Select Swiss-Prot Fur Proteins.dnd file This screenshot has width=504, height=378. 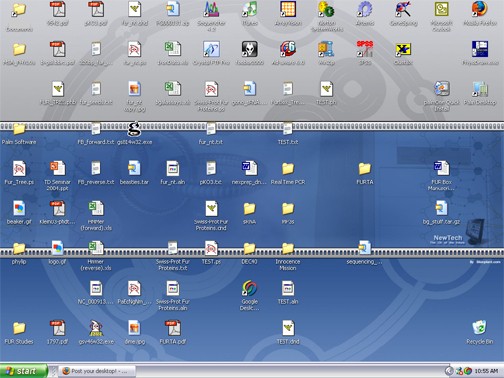pos(211,209)
